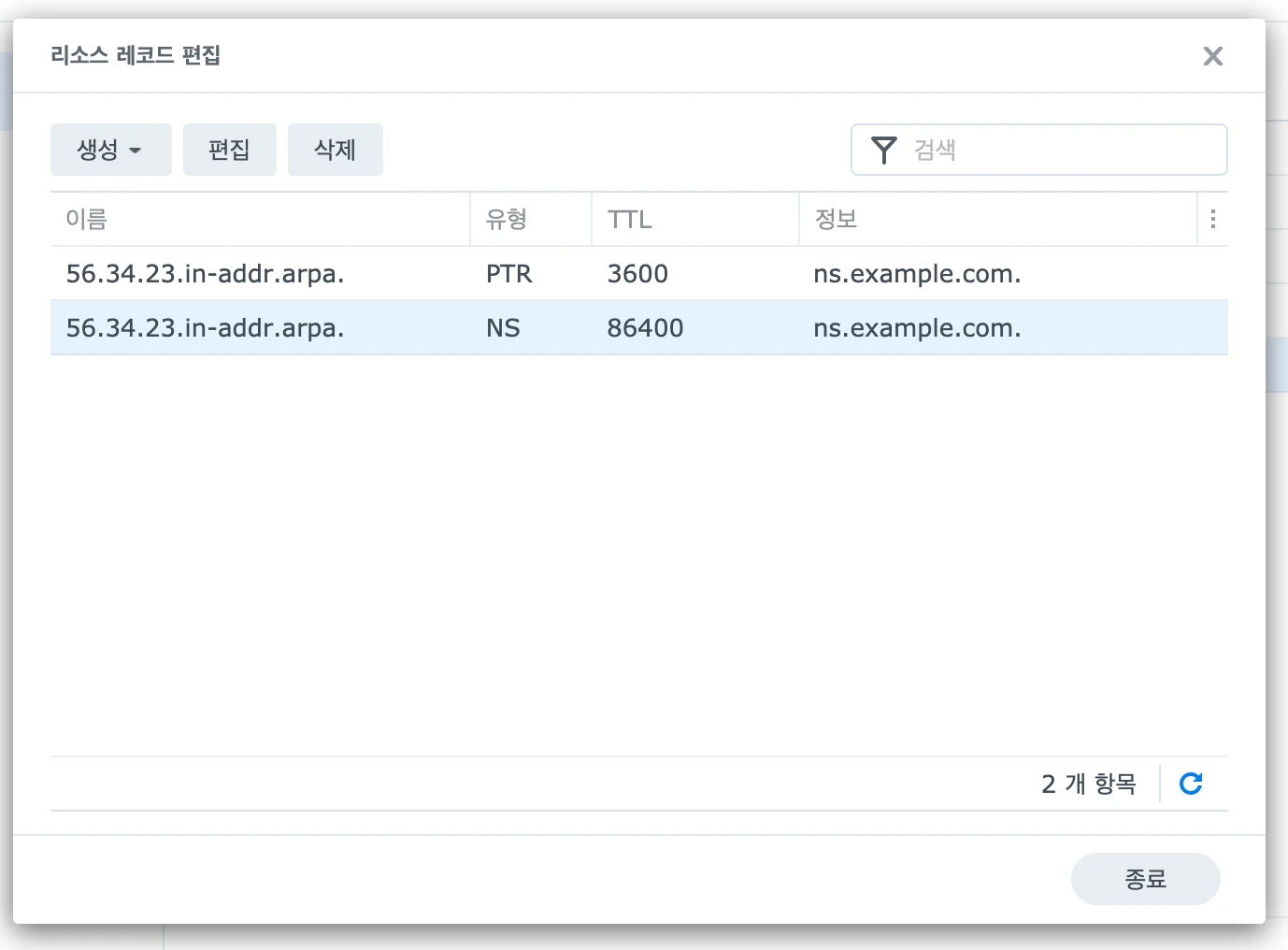Sort by the 정보 column header

coord(998,219)
